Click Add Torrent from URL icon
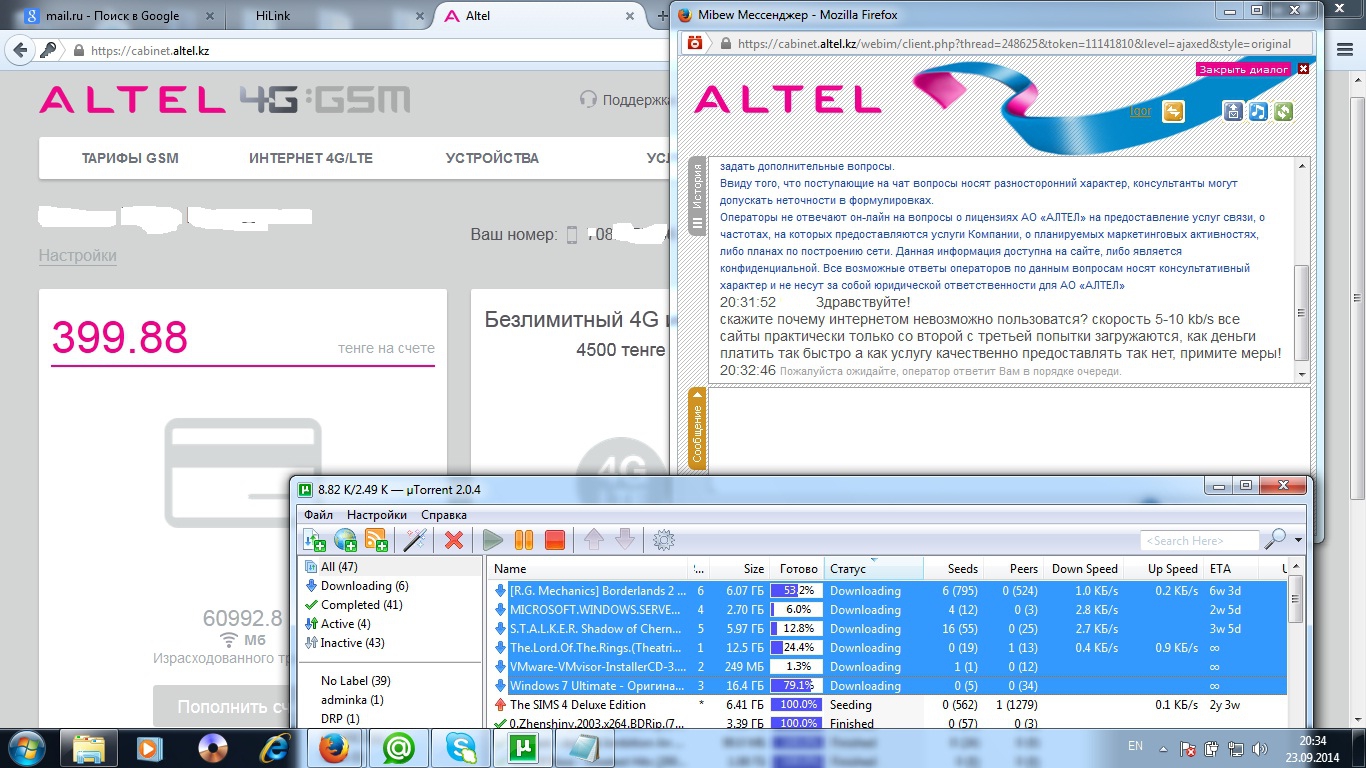1366x768 pixels. (x=346, y=540)
